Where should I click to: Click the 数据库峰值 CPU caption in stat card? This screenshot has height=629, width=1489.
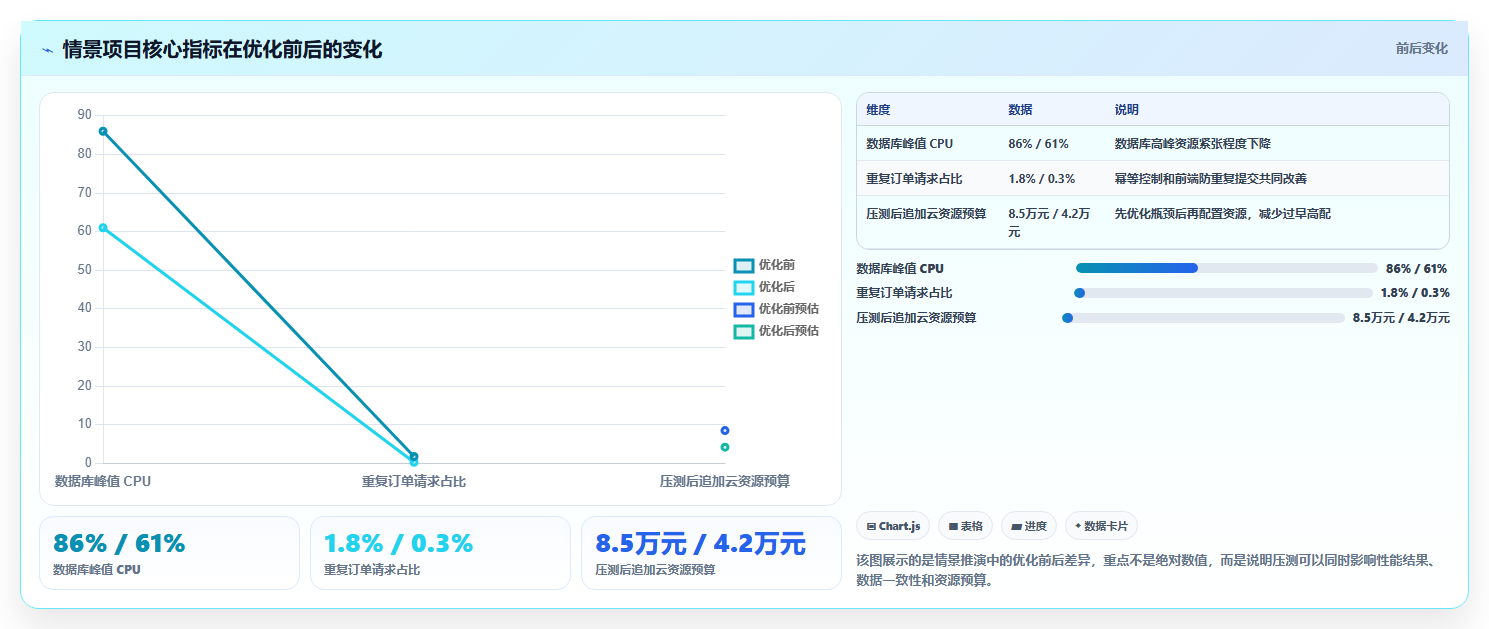(97, 570)
